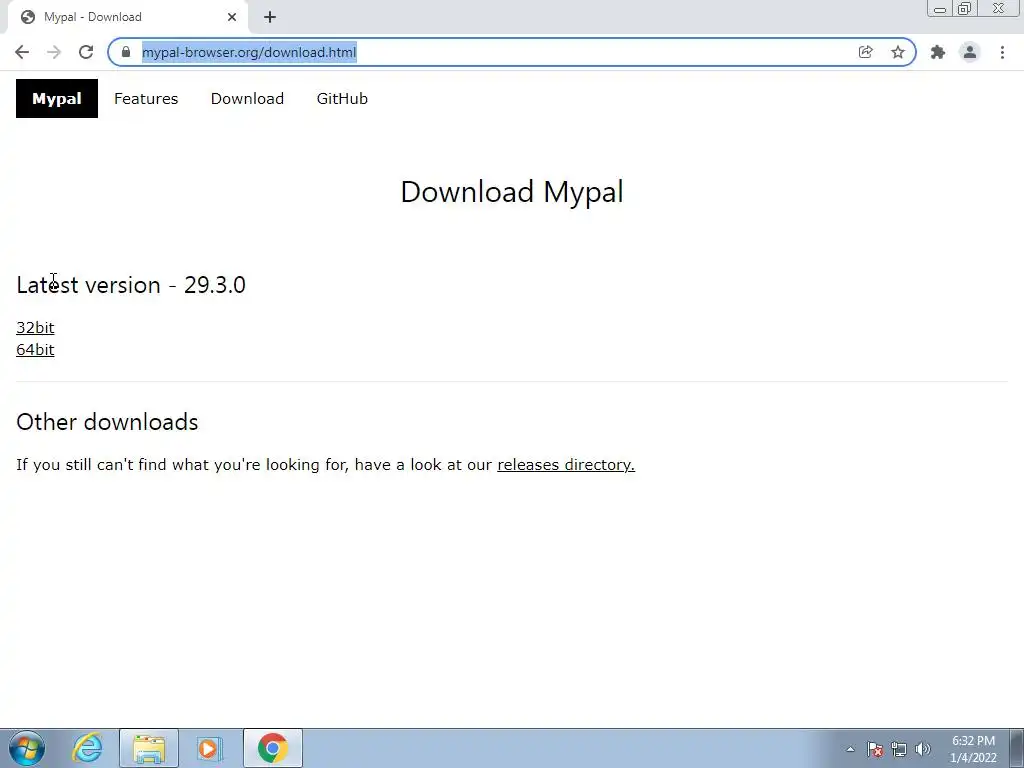Screen dimensions: 1024x768
Task: Open the Action Center flag icon
Action: click(x=875, y=749)
